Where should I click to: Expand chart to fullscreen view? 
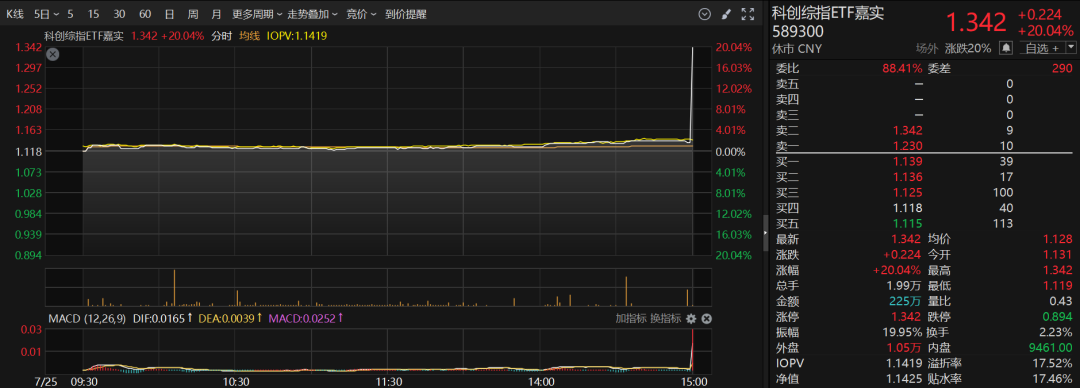747,14
